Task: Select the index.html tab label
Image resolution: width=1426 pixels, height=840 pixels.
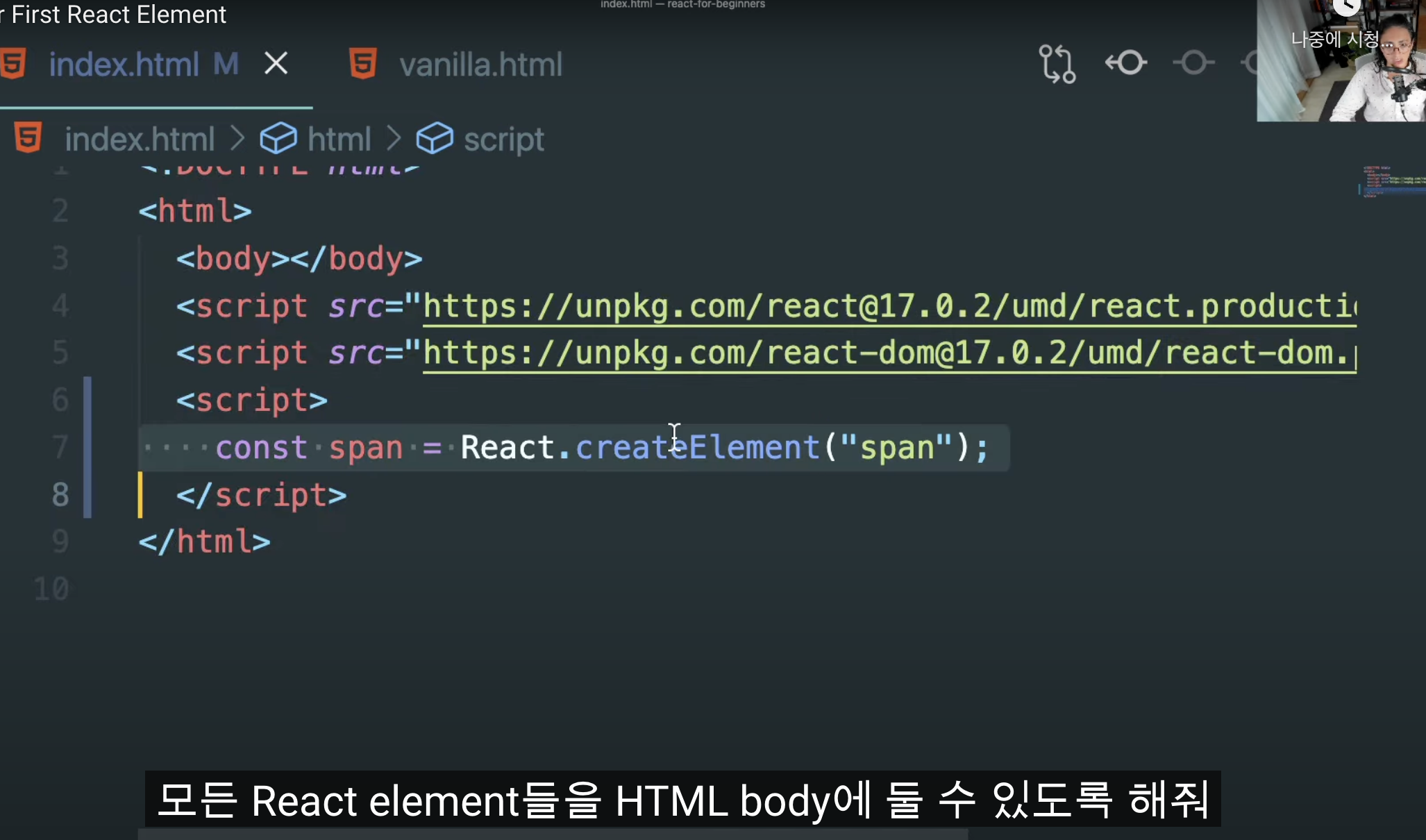Action: point(124,65)
